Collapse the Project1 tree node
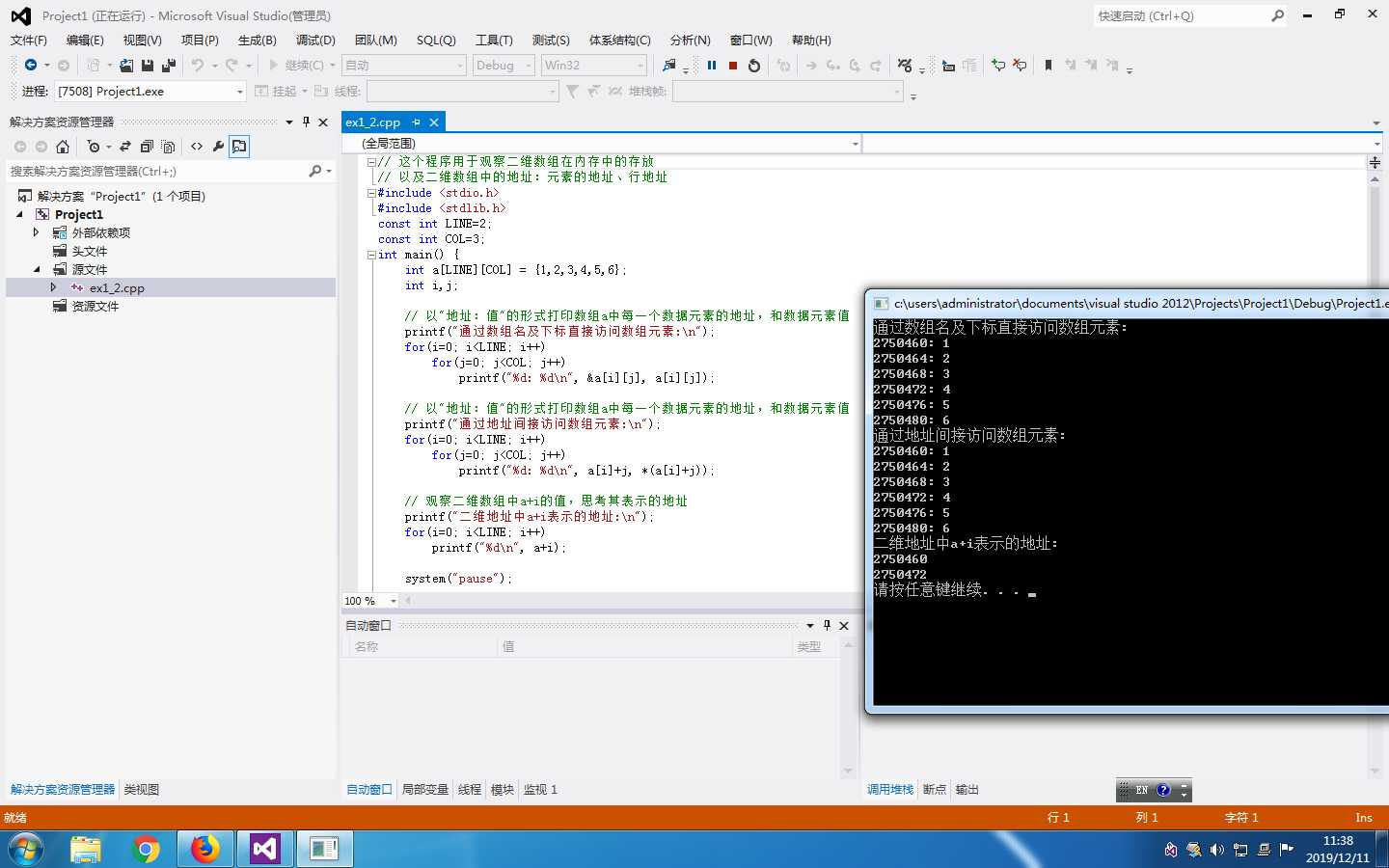 (20, 214)
